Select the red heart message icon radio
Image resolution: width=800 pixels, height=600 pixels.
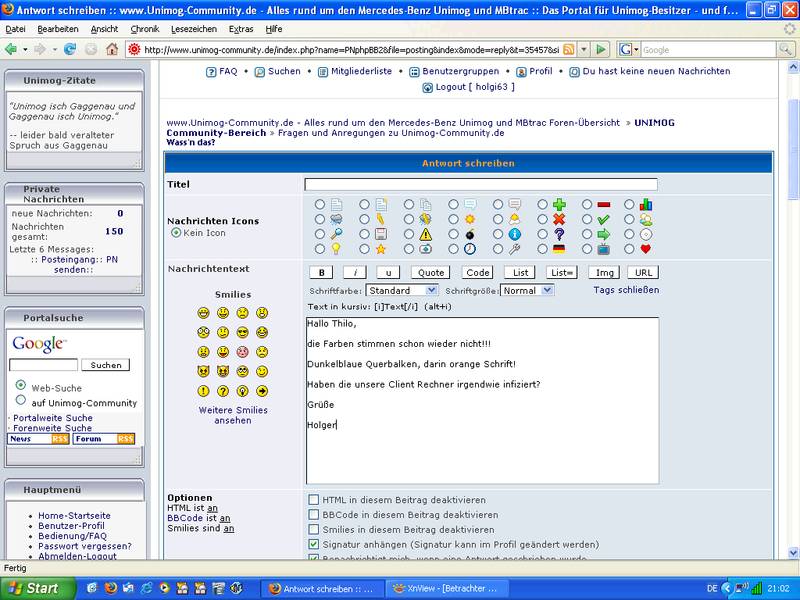(629, 249)
